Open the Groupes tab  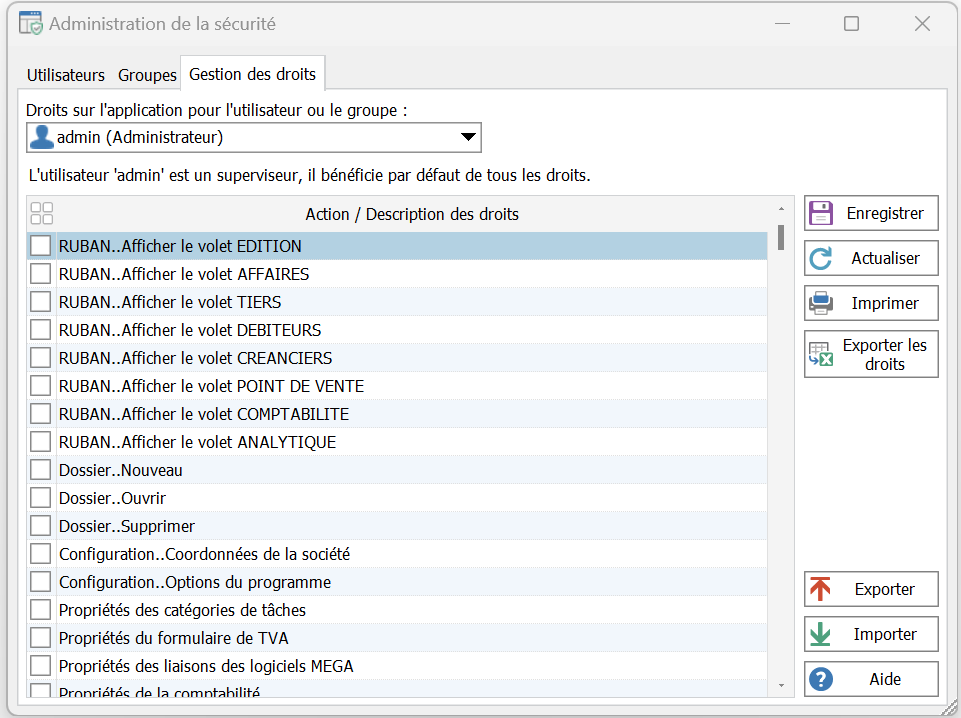click(147, 75)
